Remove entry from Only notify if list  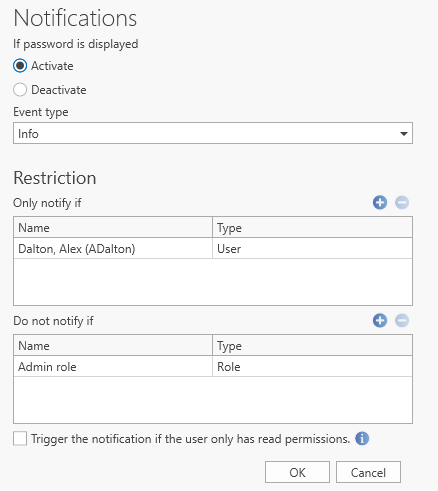tap(402, 202)
